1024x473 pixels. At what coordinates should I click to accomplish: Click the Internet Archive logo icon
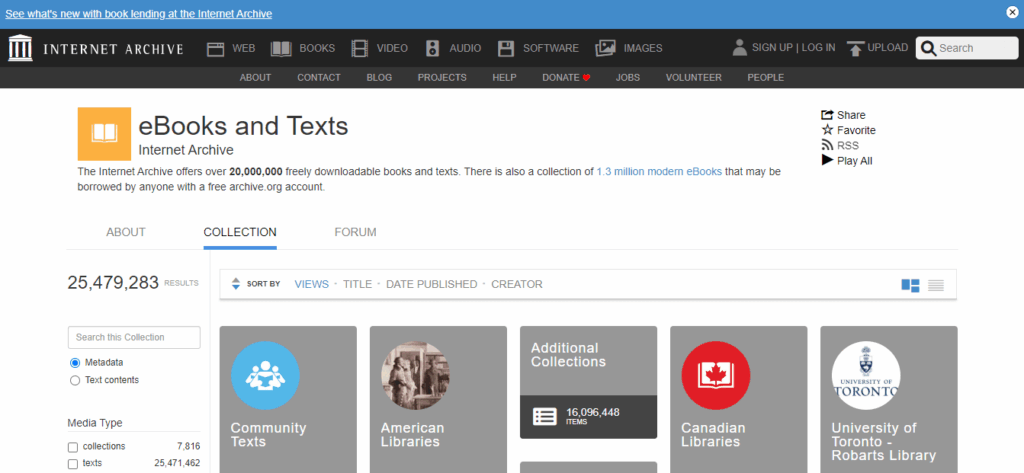pyautogui.click(x=19, y=48)
